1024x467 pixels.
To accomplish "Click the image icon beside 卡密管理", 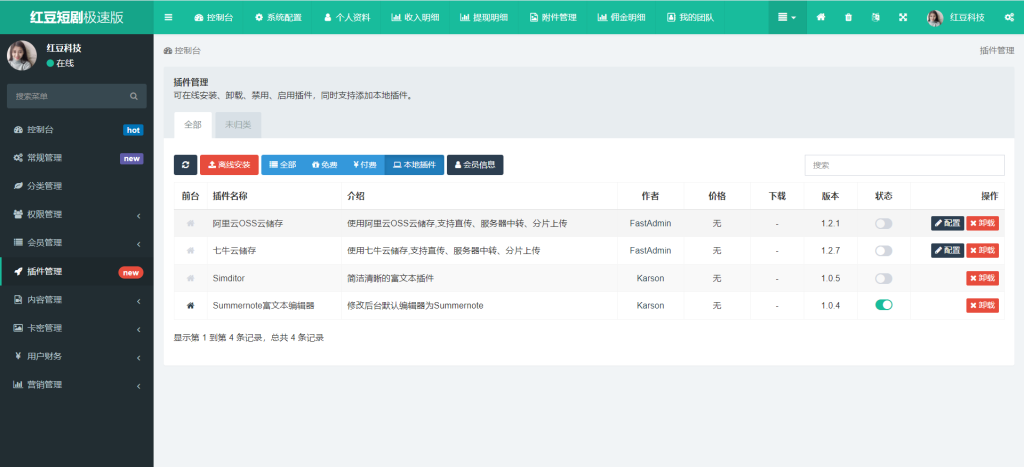I will pos(18,328).
